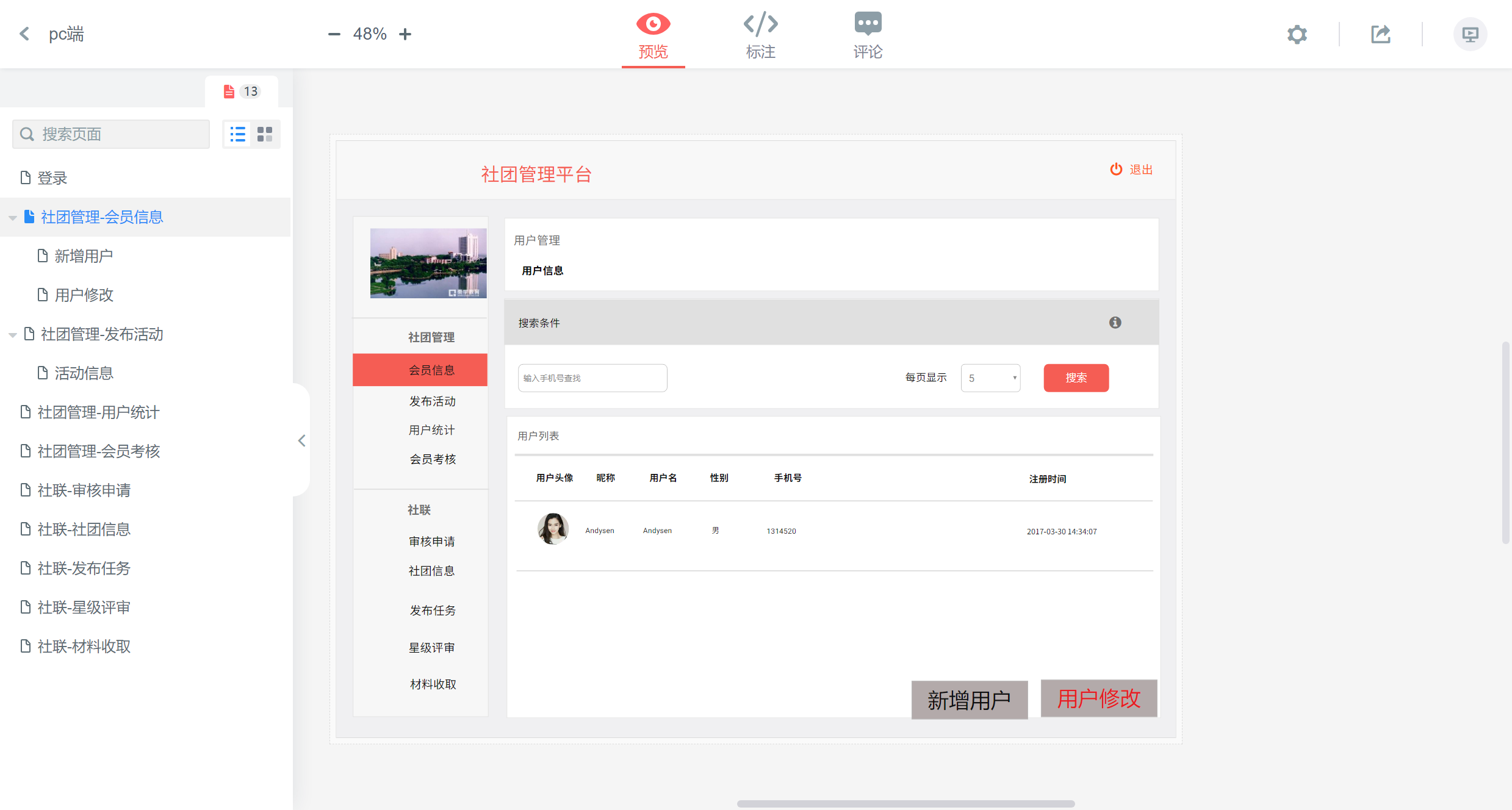Zoom out with the minus icon

point(334,34)
